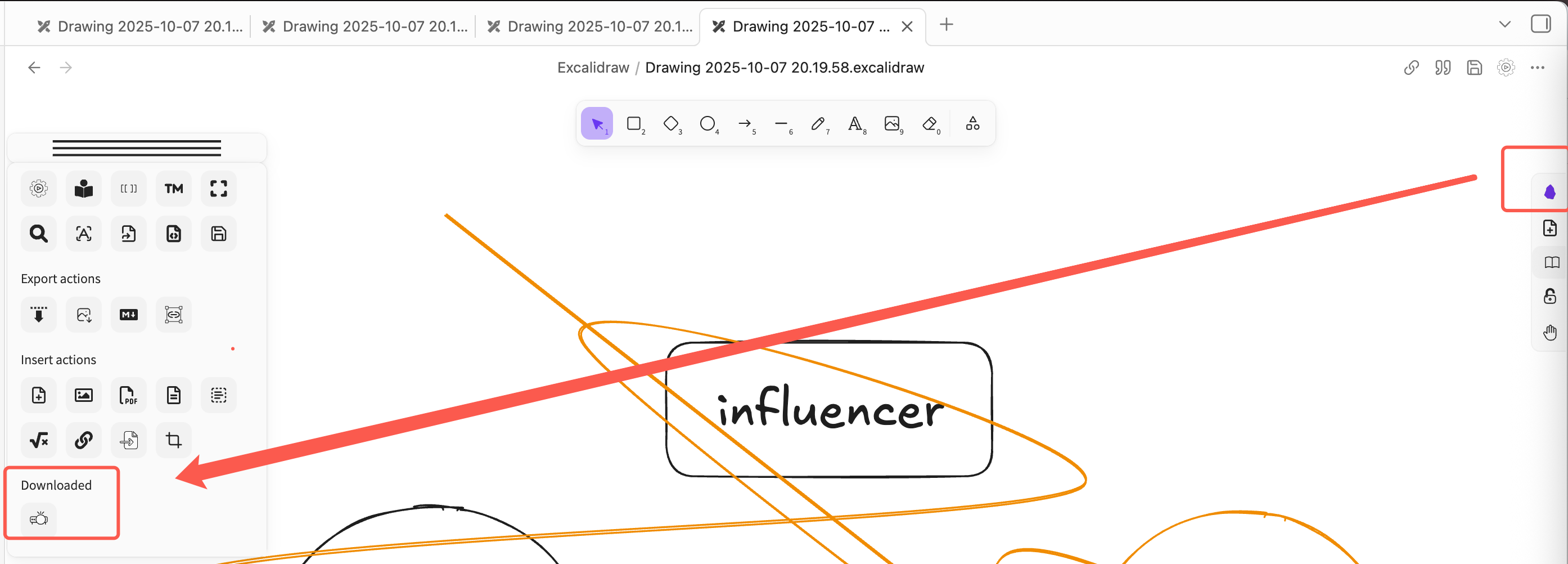Switch to the leftmost Drawing tab
This screenshot has height=564, width=1568.
point(139,26)
